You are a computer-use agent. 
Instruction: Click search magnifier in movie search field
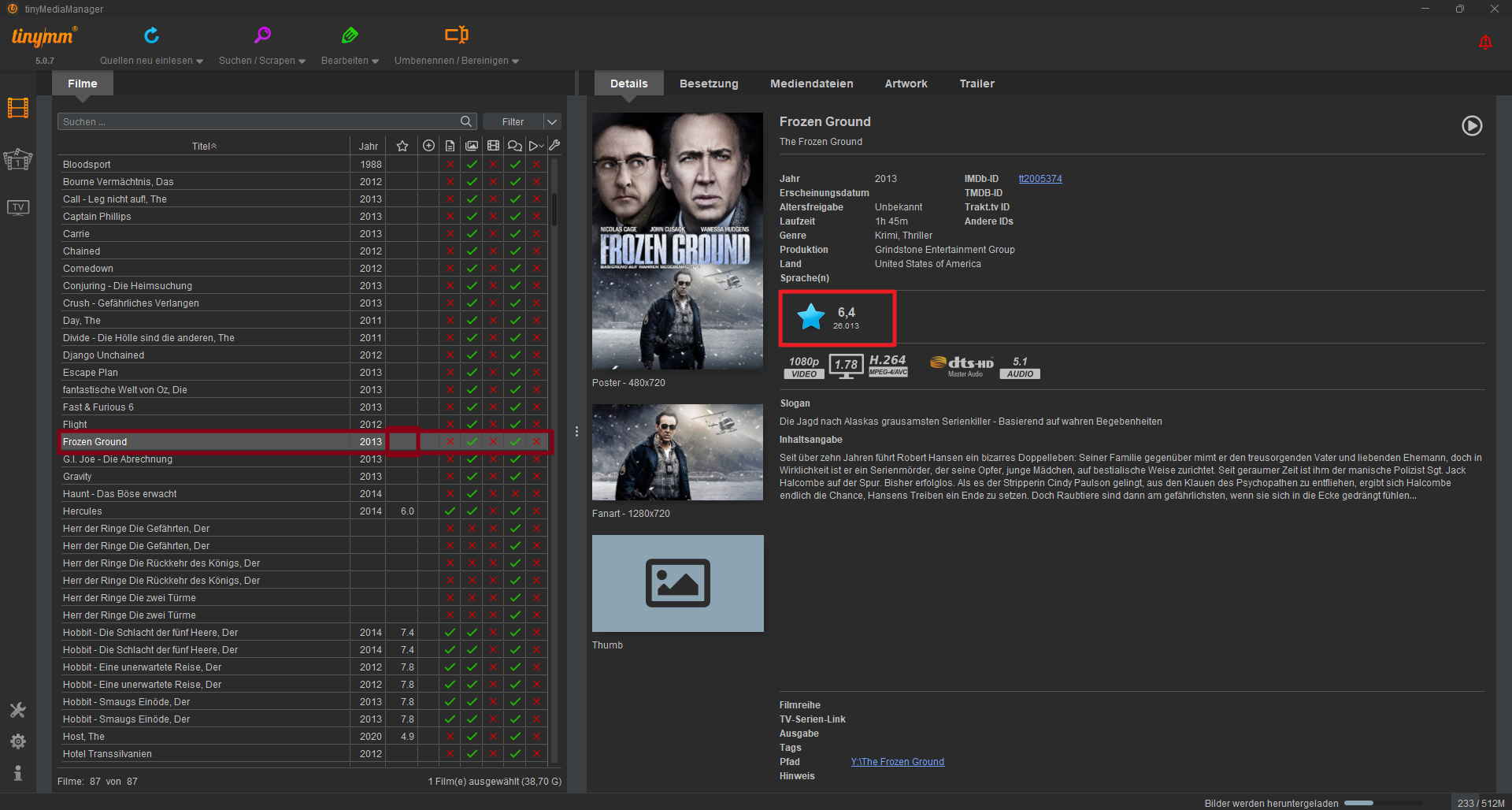click(x=466, y=121)
